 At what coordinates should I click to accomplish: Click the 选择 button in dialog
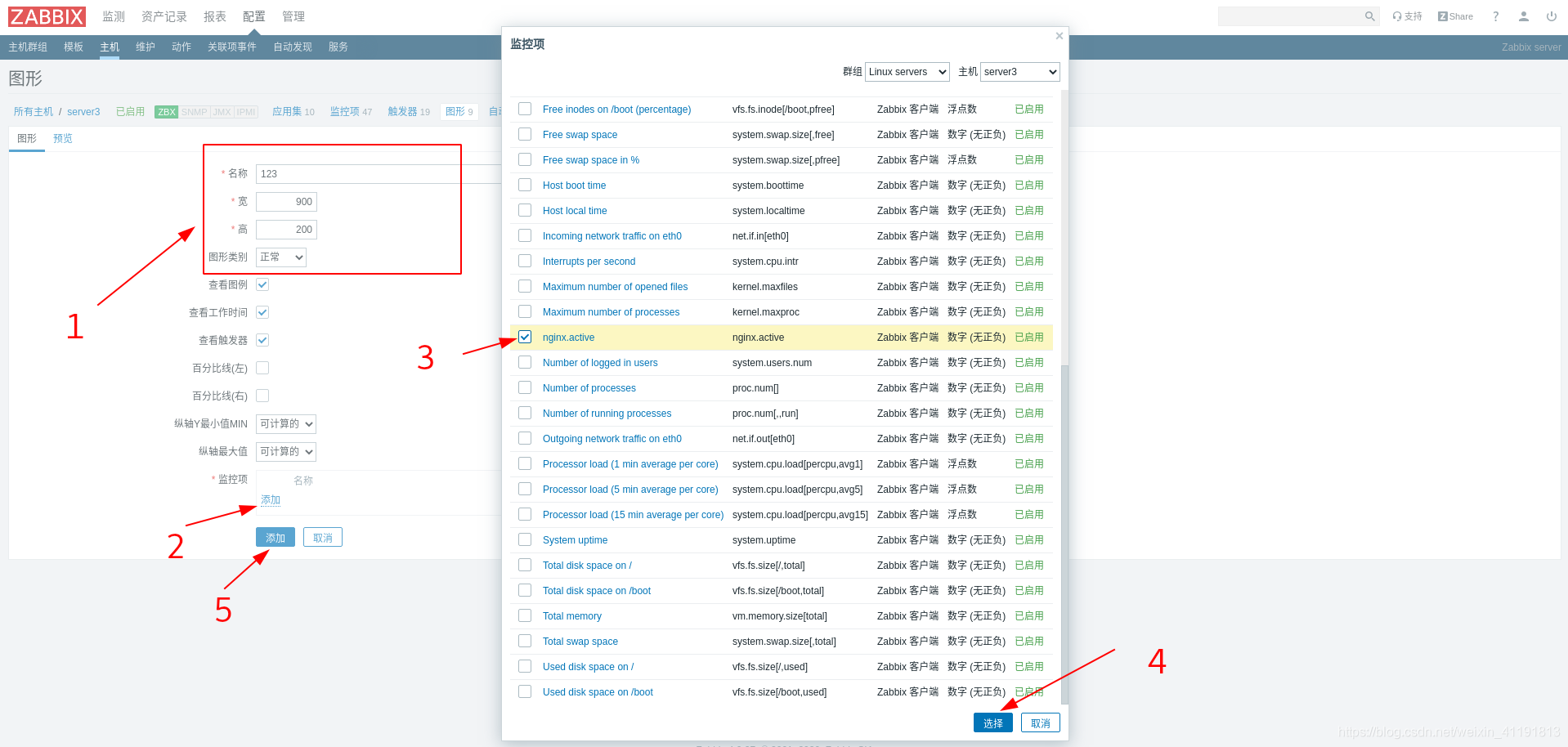point(993,723)
